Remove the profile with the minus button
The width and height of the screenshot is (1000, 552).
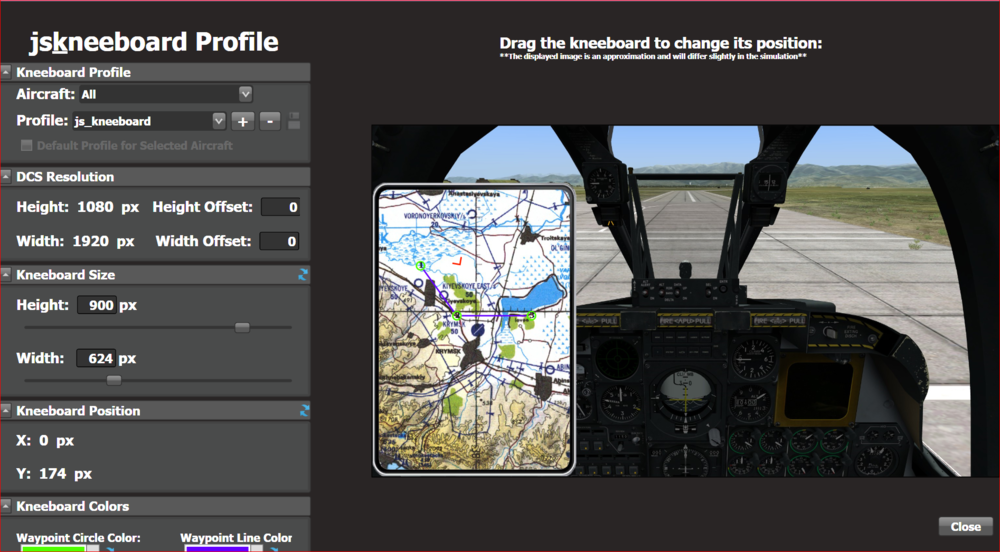(270, 121)
